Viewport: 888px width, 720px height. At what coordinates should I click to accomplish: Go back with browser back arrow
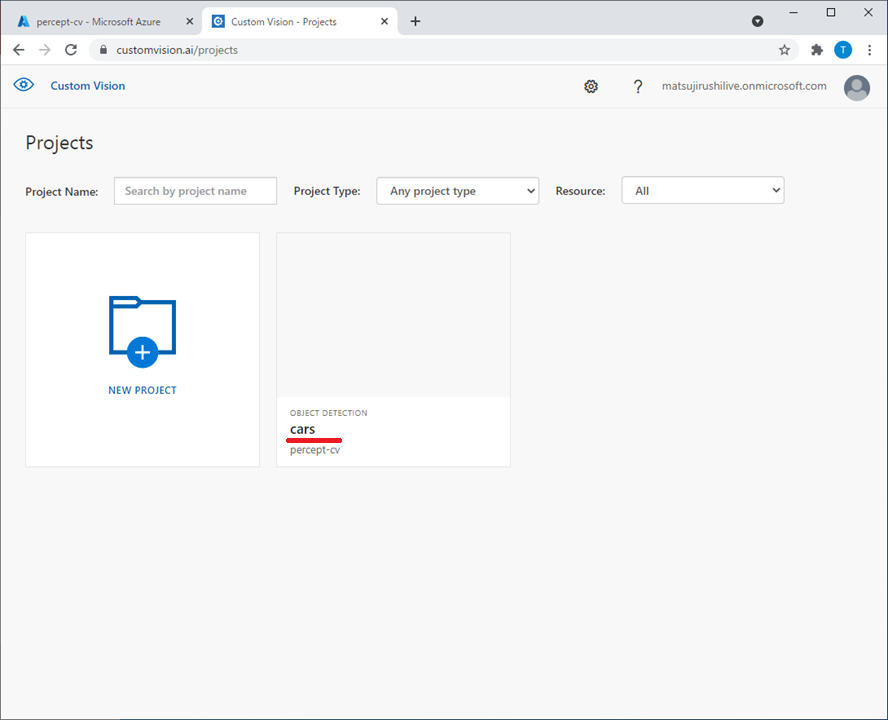pyautogui.click(x=19, y=50)
